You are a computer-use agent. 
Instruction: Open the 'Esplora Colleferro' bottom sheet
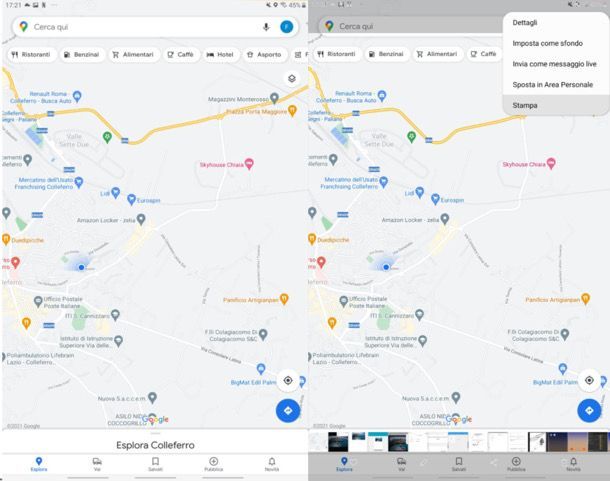[155, 445]
